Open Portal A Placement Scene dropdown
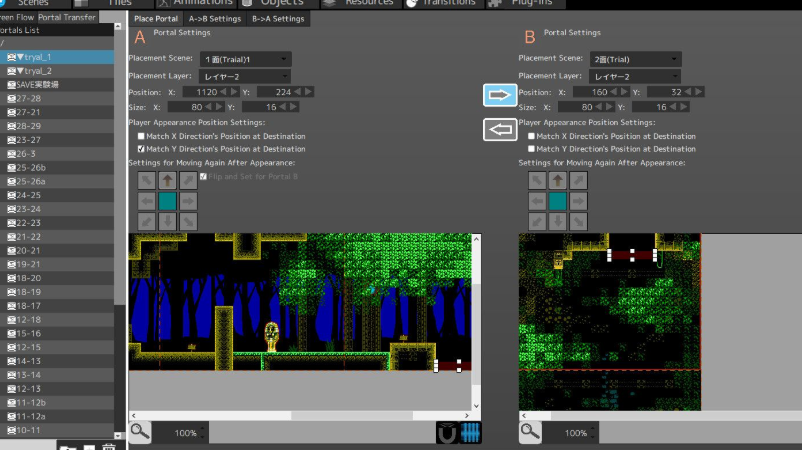This screenshot has width=802, height=450. pyautogui.click(x=246, y=59)
